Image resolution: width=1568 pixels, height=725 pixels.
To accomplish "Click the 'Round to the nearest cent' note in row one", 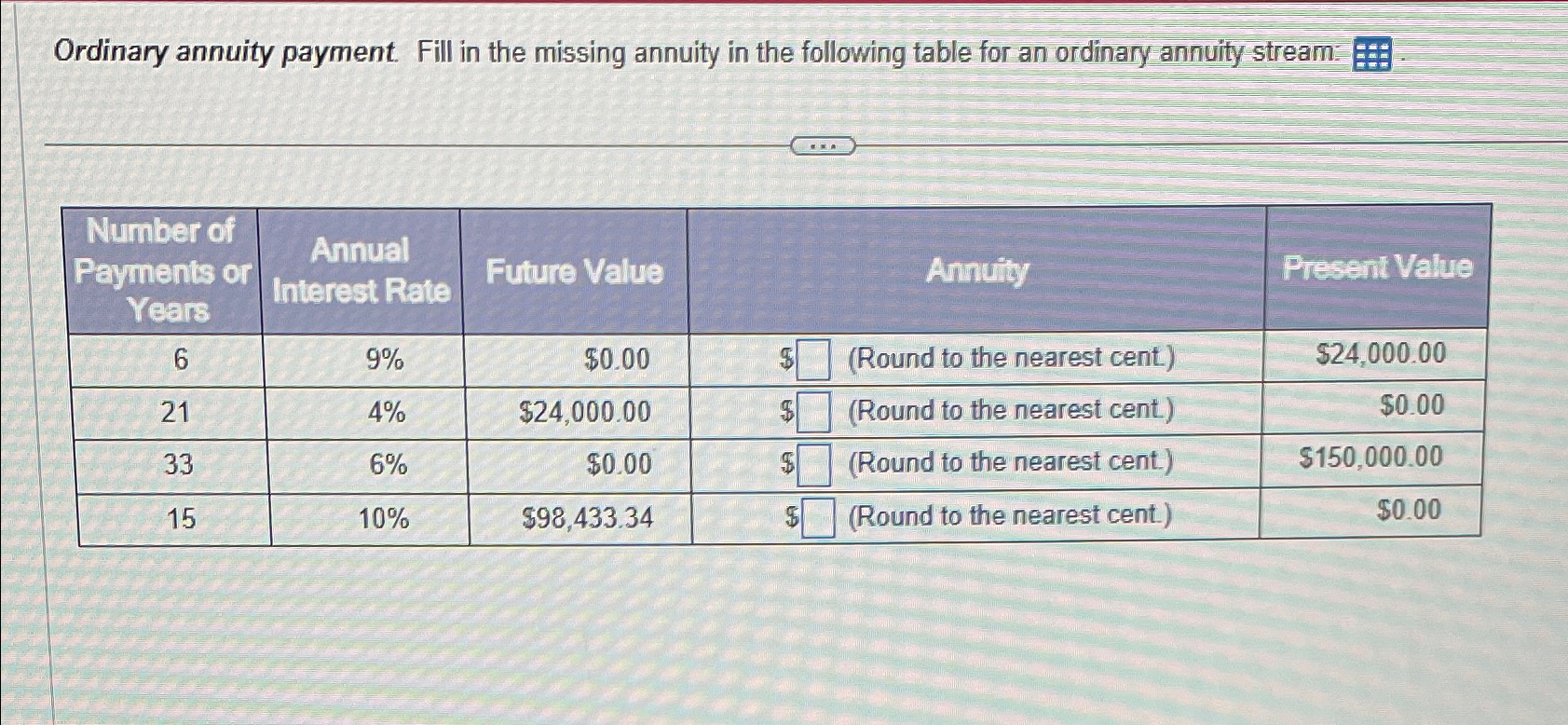I will [x=1011, y=357].
